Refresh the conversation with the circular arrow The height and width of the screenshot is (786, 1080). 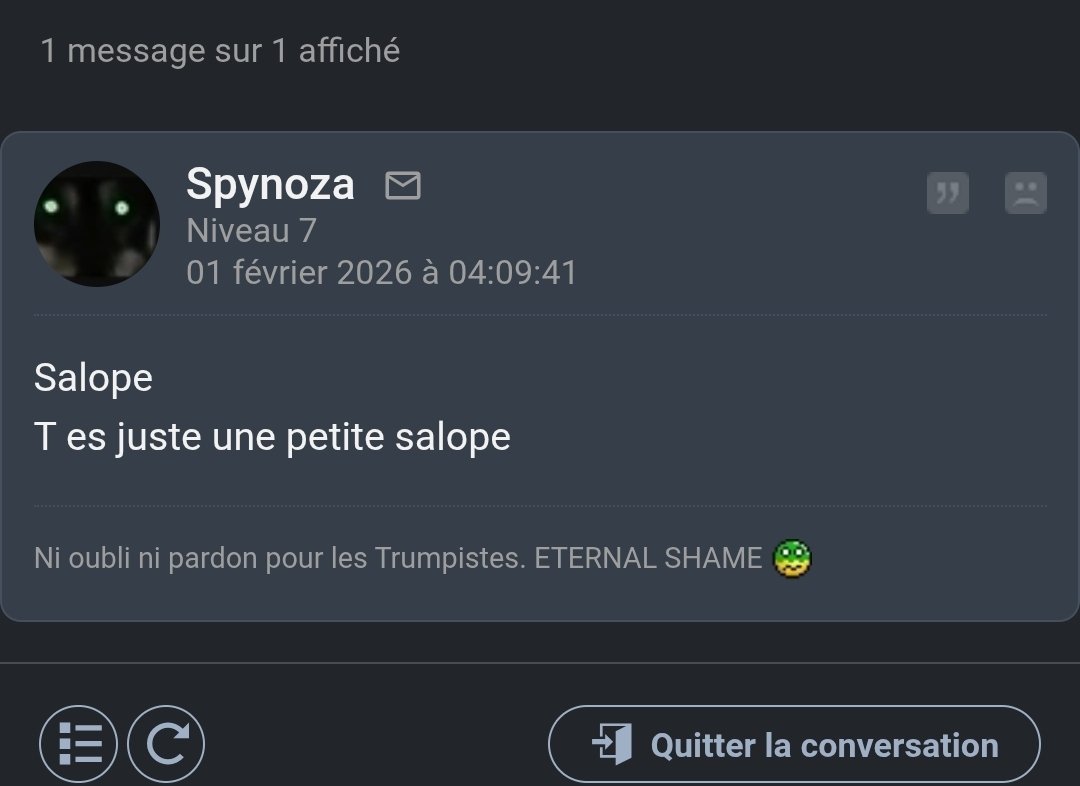(166, 745)
